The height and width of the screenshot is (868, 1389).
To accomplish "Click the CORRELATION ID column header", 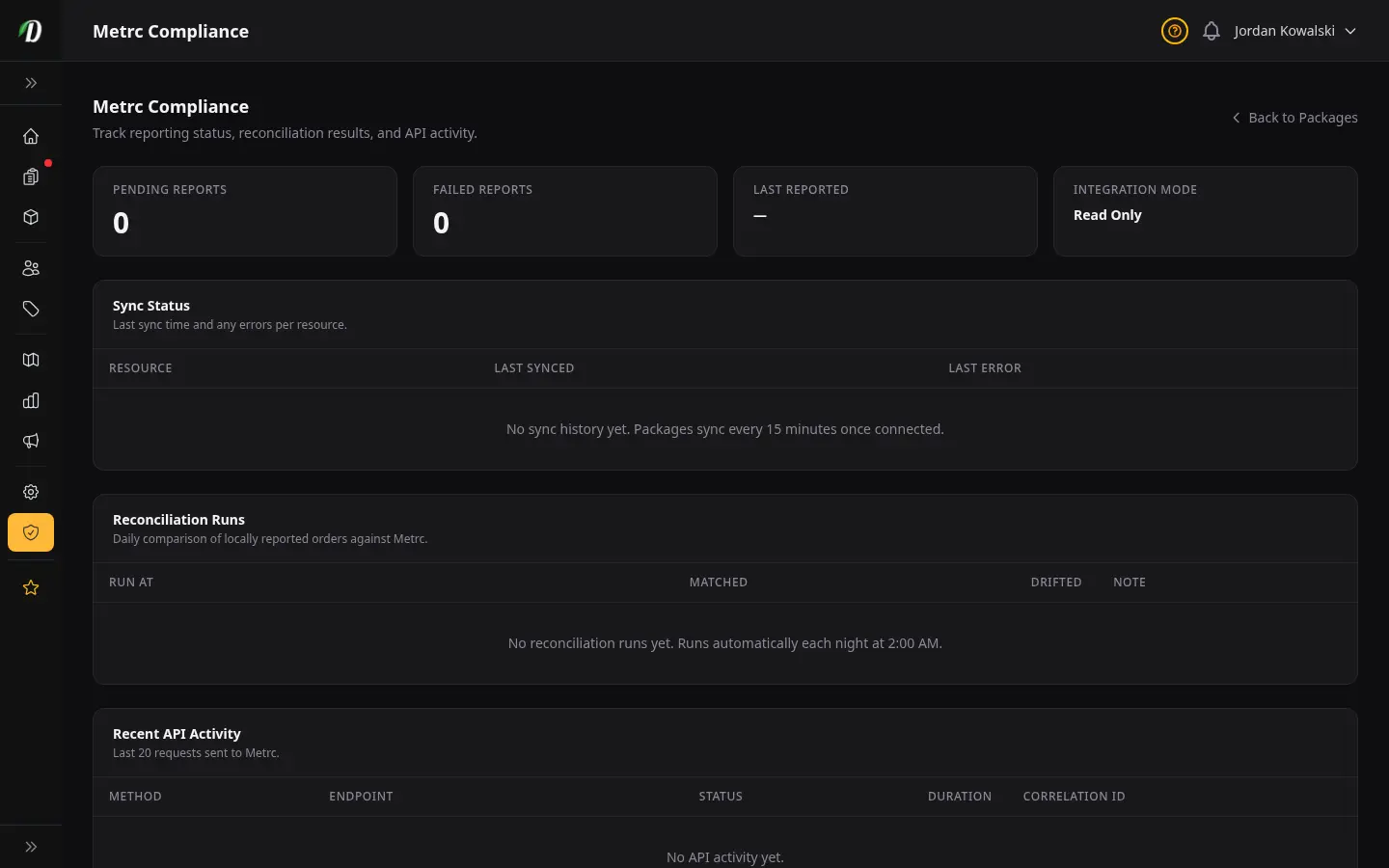I will (x=1074, y=797).
